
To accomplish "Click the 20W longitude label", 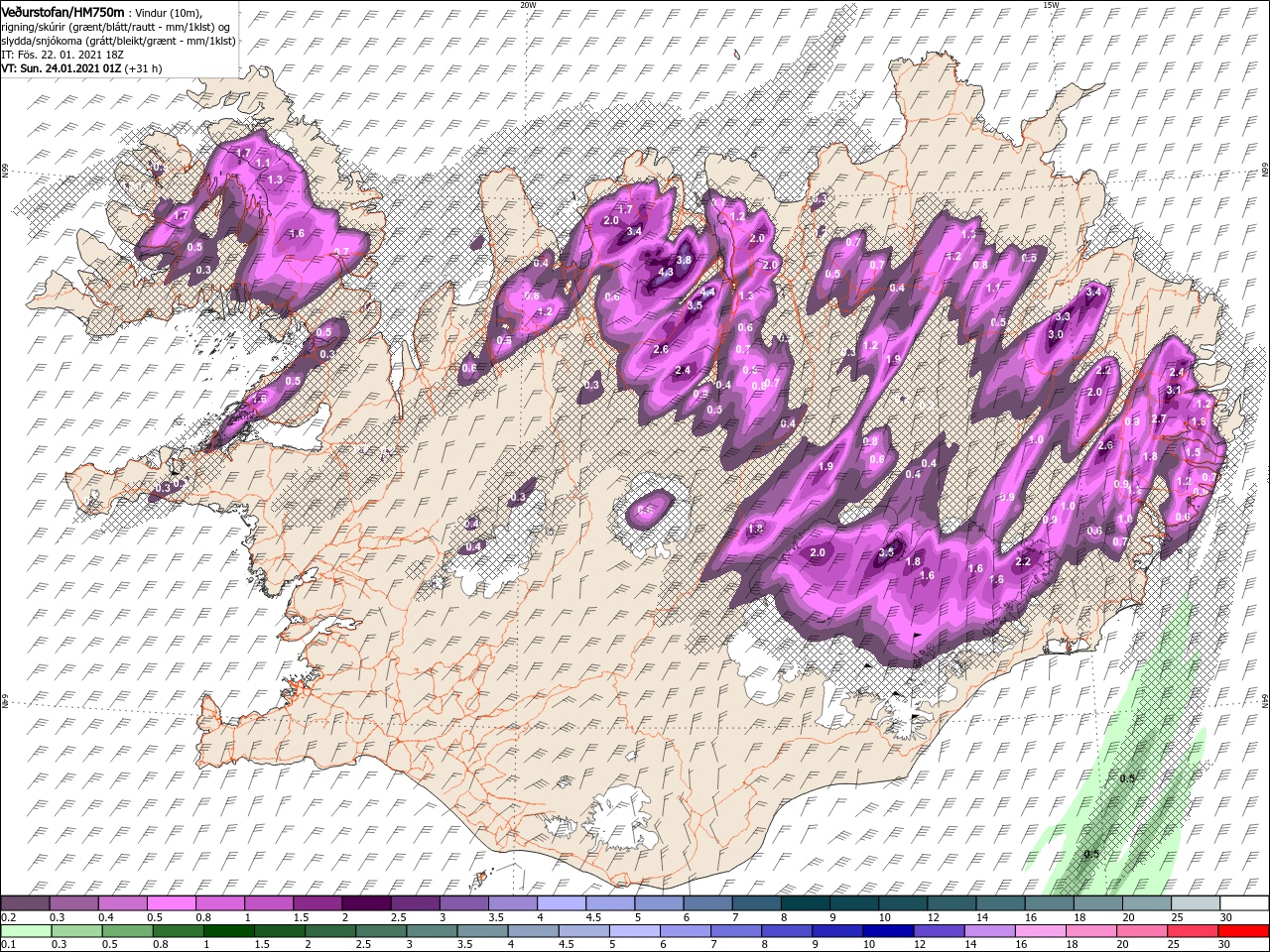I will [x=528, y=5].
